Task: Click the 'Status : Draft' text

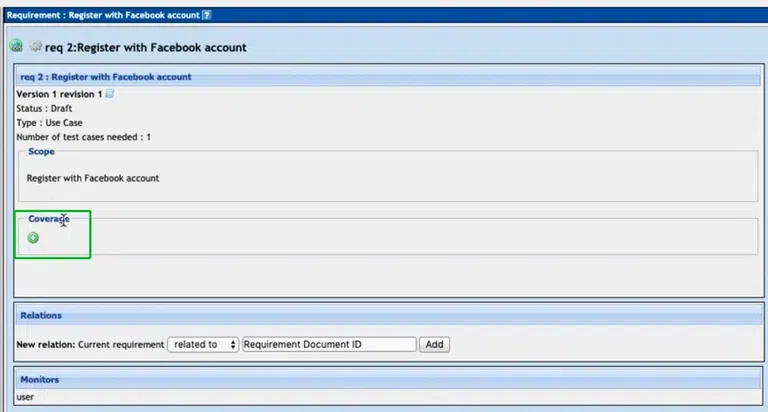Action: point(44,108)
